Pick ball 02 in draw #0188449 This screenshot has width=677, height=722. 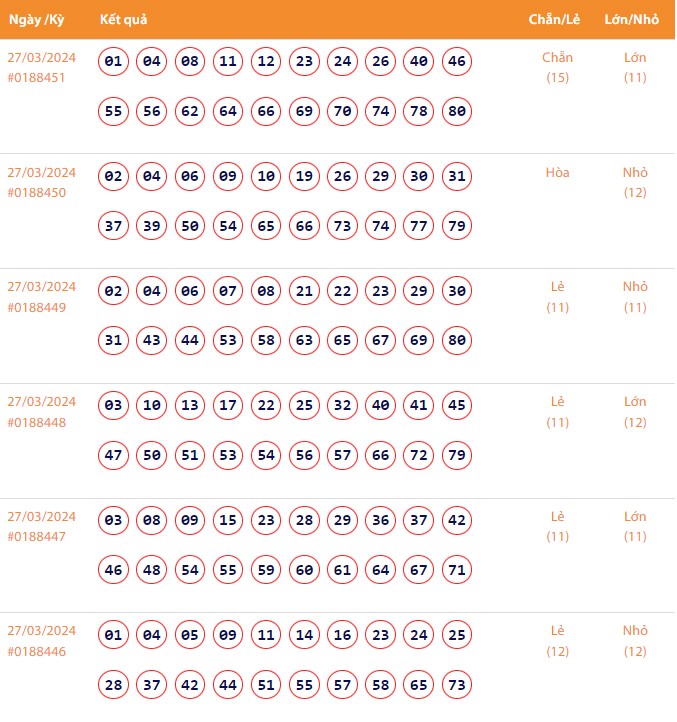coord(114,292)
